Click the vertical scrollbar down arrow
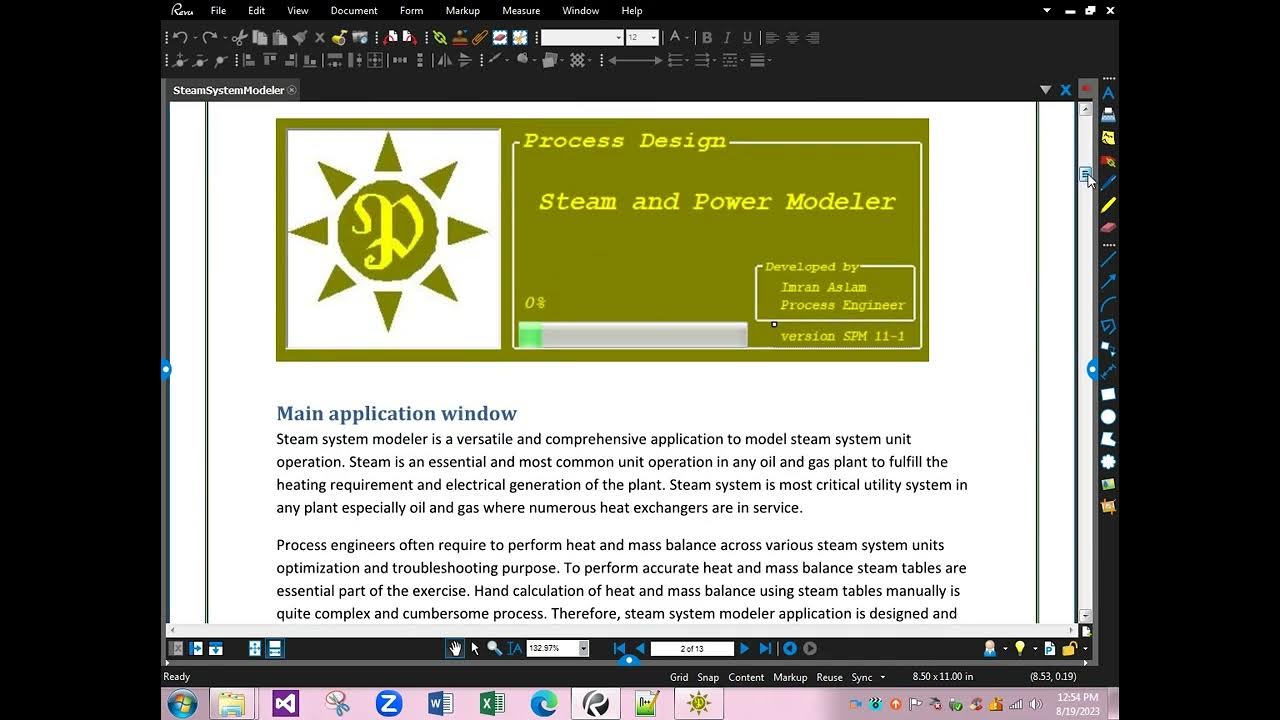1280x720 pixels. [1085, 616]
